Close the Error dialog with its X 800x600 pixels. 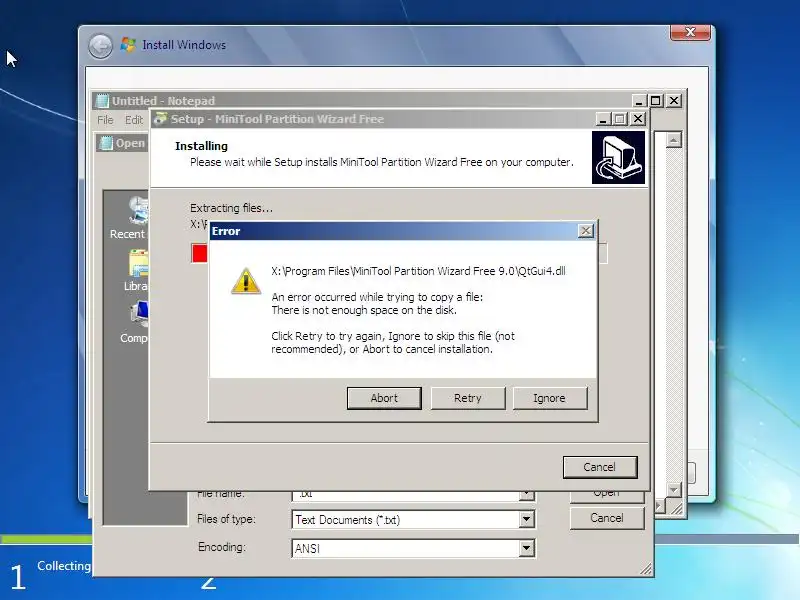point(586,231)
